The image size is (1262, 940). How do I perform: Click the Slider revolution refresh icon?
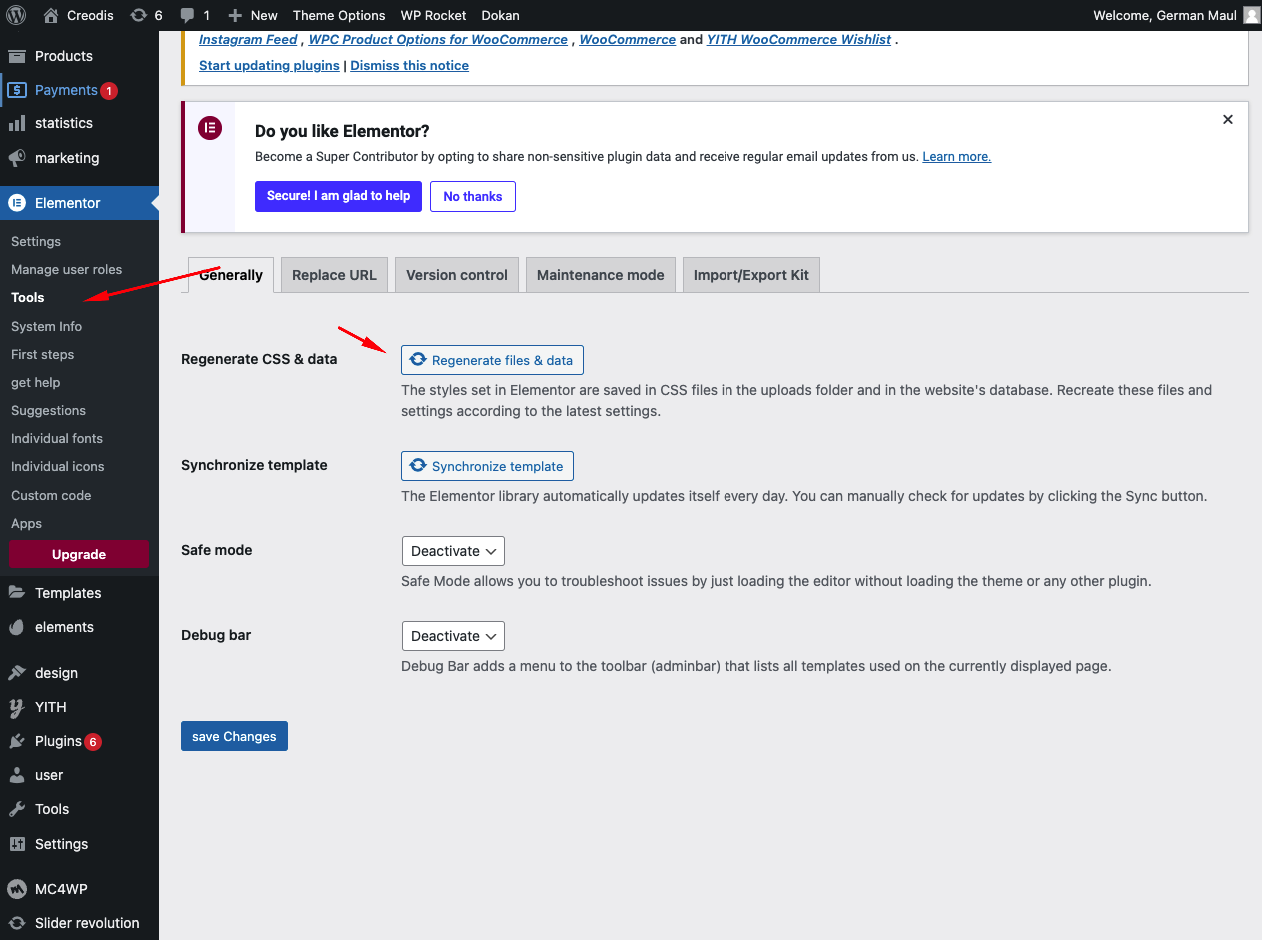click(17, 923)
